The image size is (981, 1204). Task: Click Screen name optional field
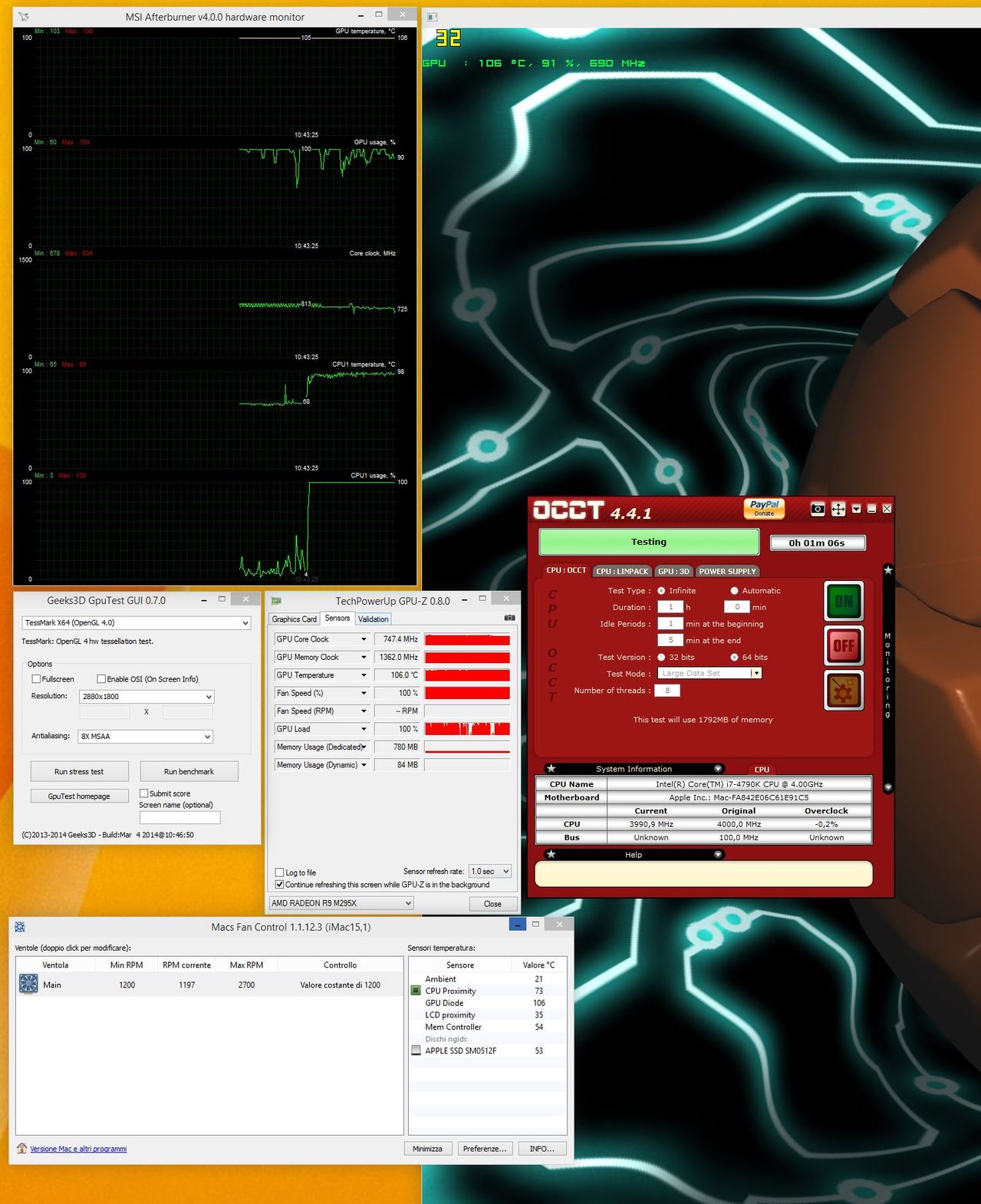[179, 818]
